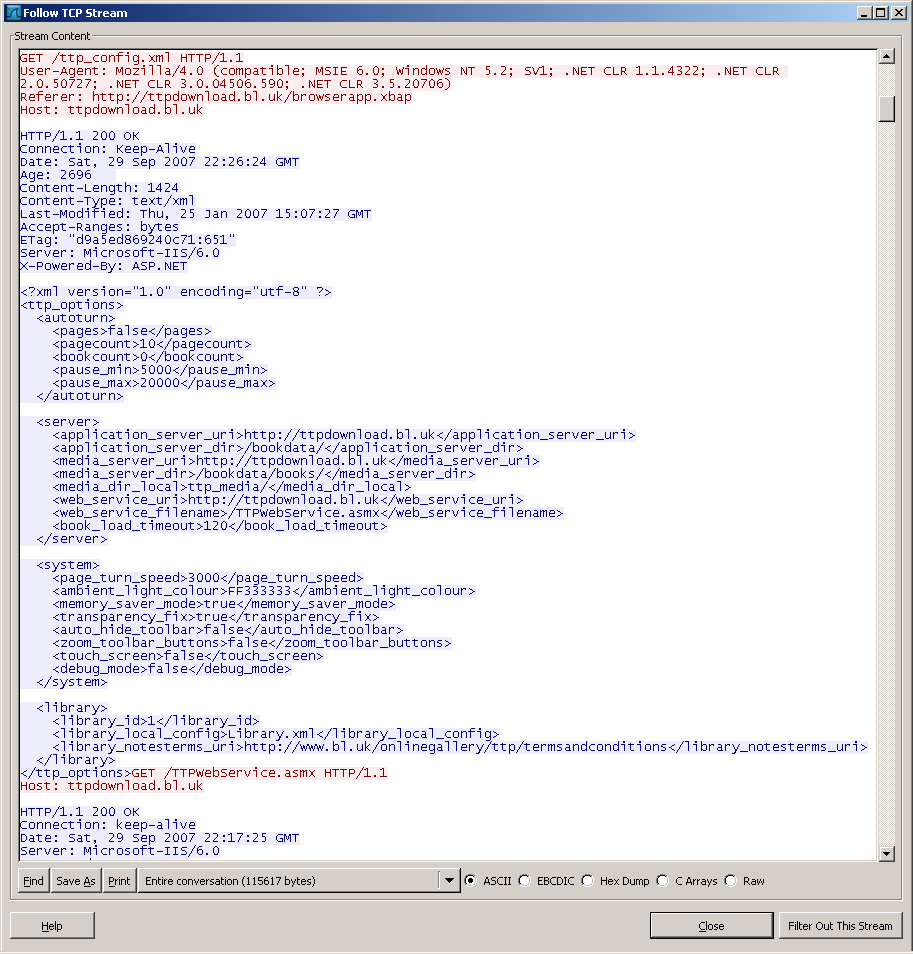Click the "<web_service_filename>" line
Screen dimensions: 913x954
click(x=308, y=513)
